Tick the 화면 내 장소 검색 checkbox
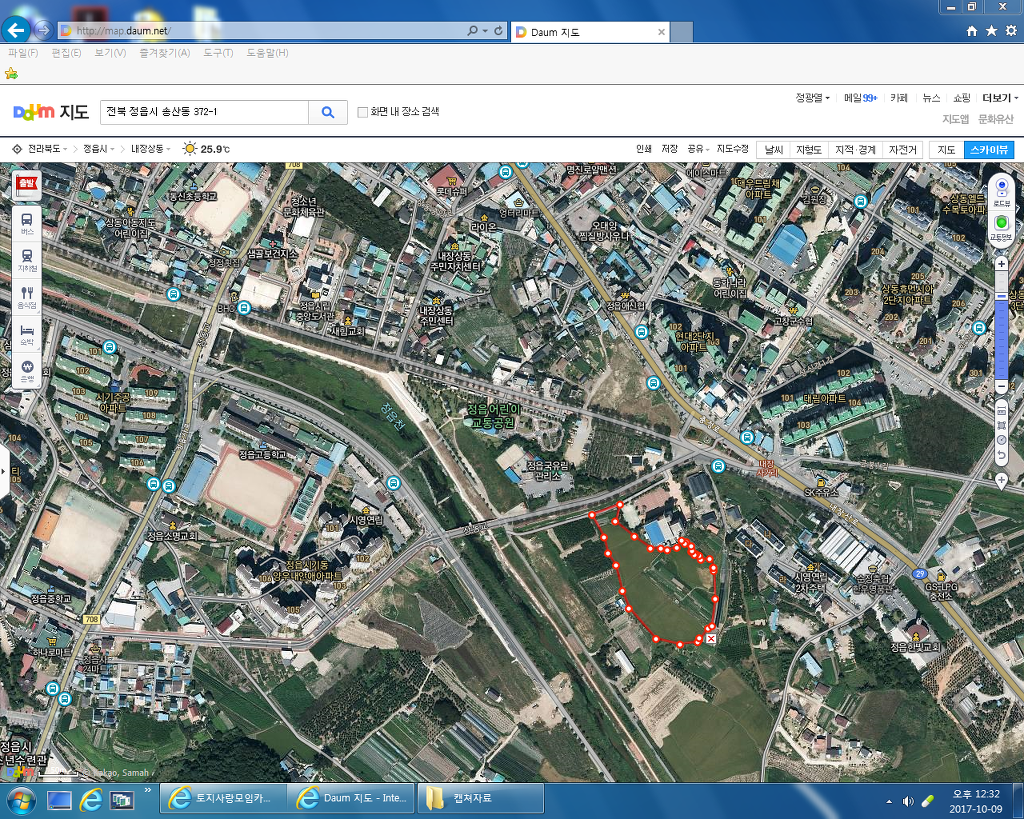 (362, 112)
